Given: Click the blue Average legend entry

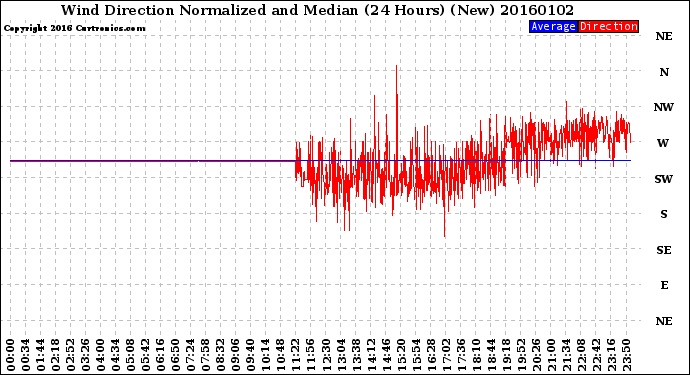Looking at the screenshot, I should 553,26.
